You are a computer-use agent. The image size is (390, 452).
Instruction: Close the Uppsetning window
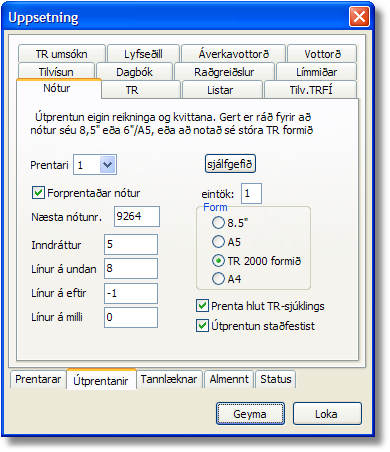click(359, 16)
